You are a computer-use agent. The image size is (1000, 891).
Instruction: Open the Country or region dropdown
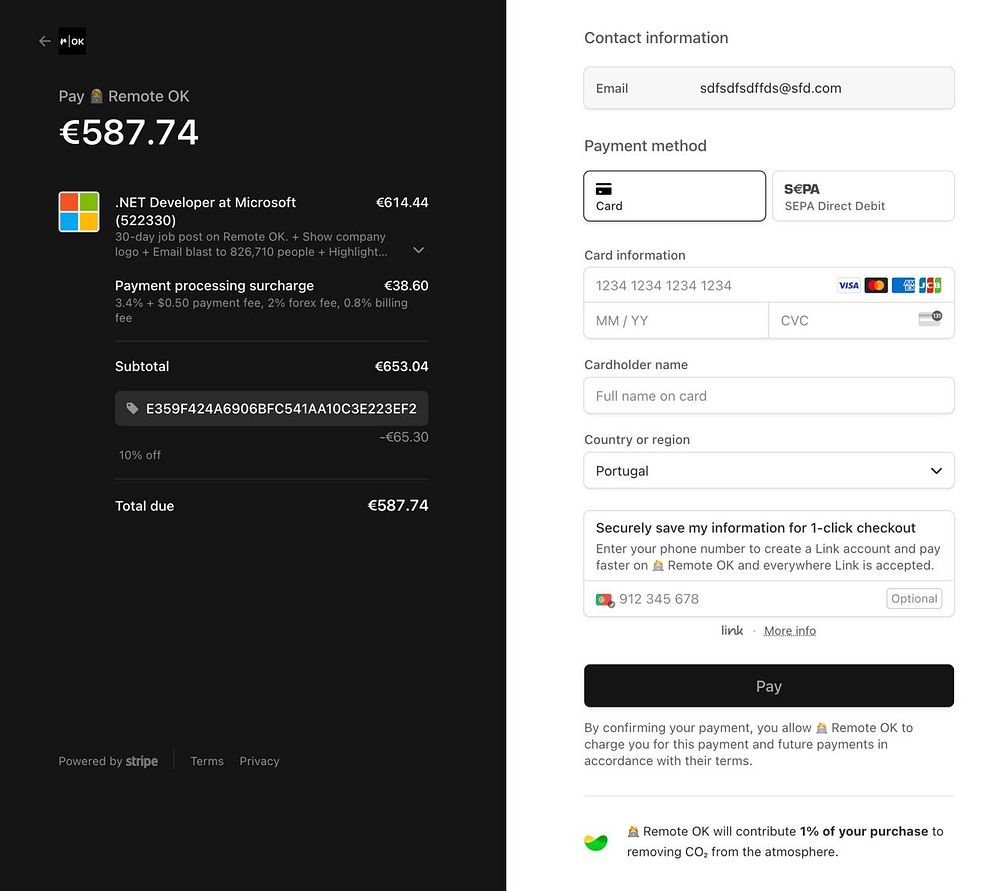click(x=768, y=471)
